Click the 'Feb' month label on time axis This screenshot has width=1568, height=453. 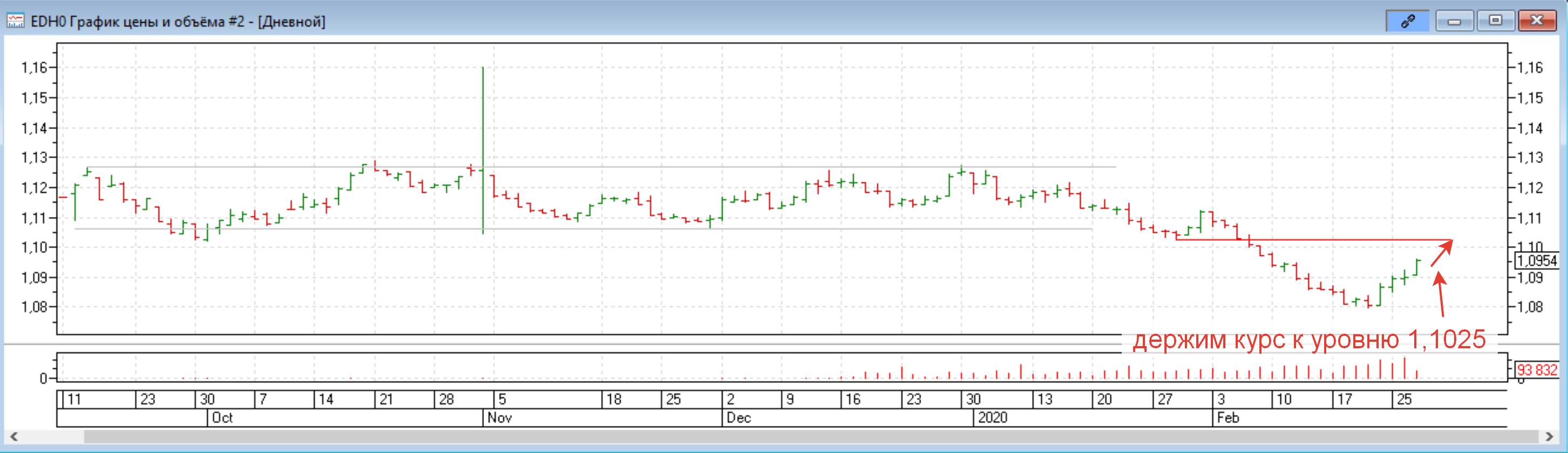coord(1228,418)
